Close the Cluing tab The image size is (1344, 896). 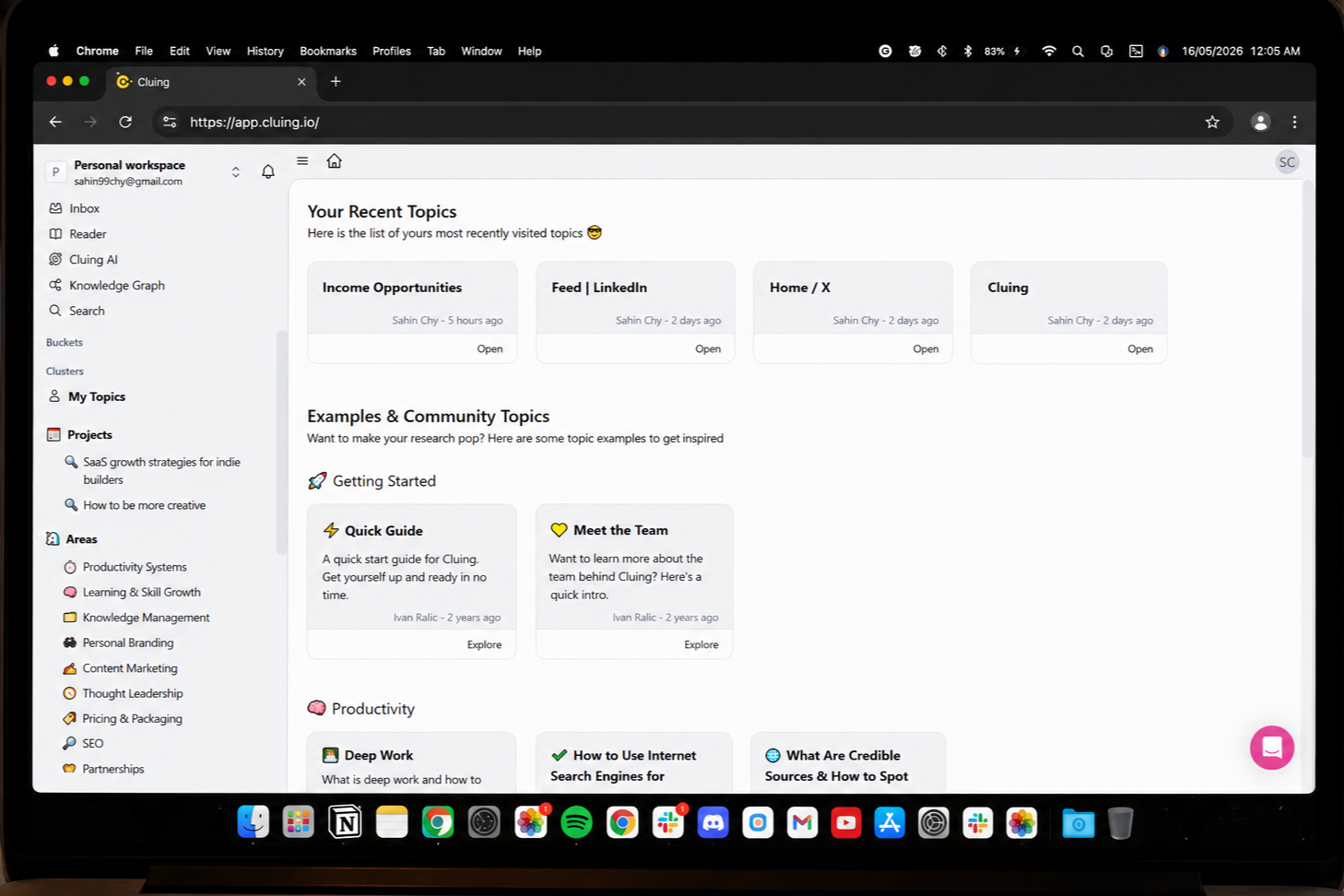click(x=301, y=82)
